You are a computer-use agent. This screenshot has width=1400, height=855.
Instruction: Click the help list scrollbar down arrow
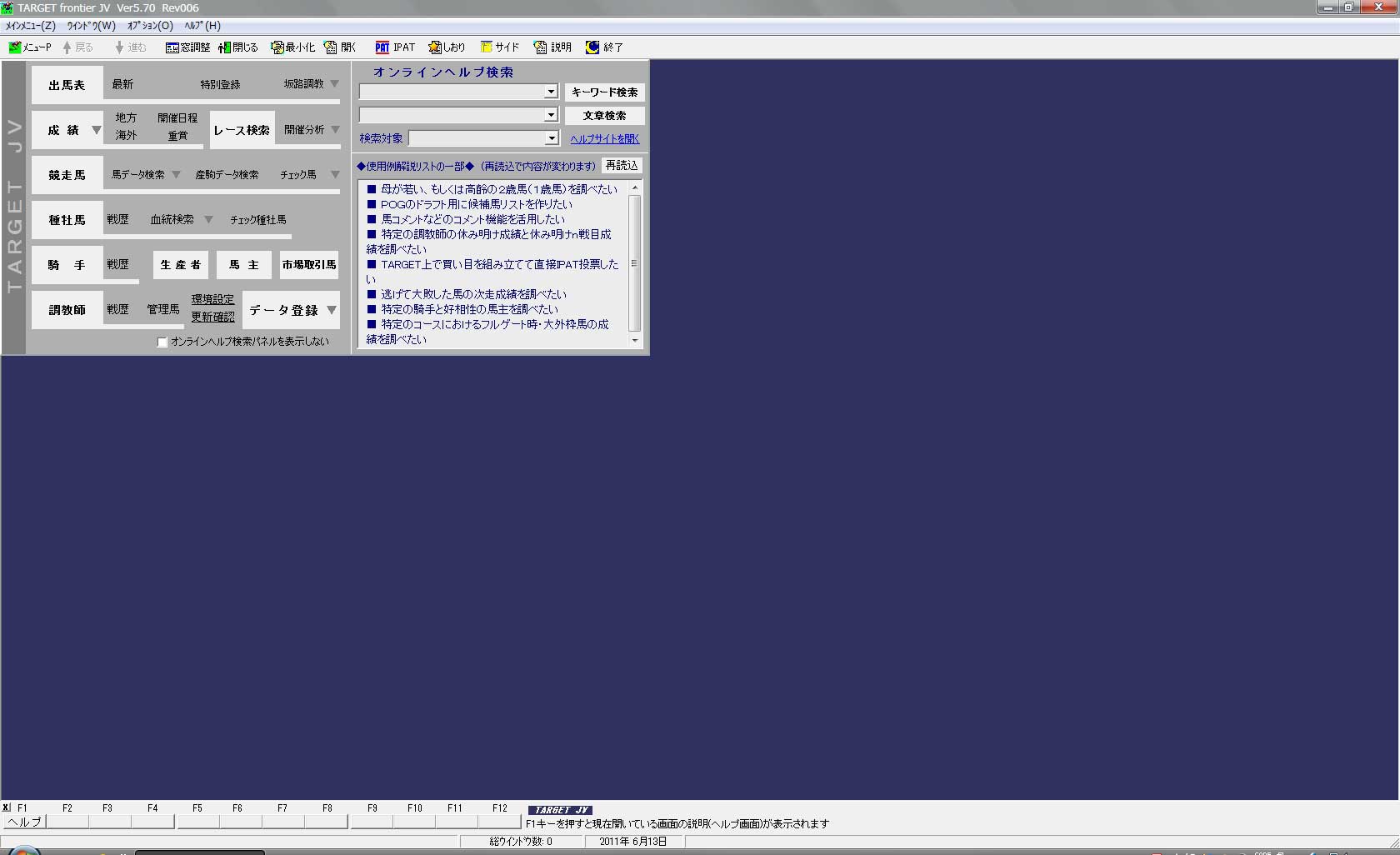[x=635, y=340]
